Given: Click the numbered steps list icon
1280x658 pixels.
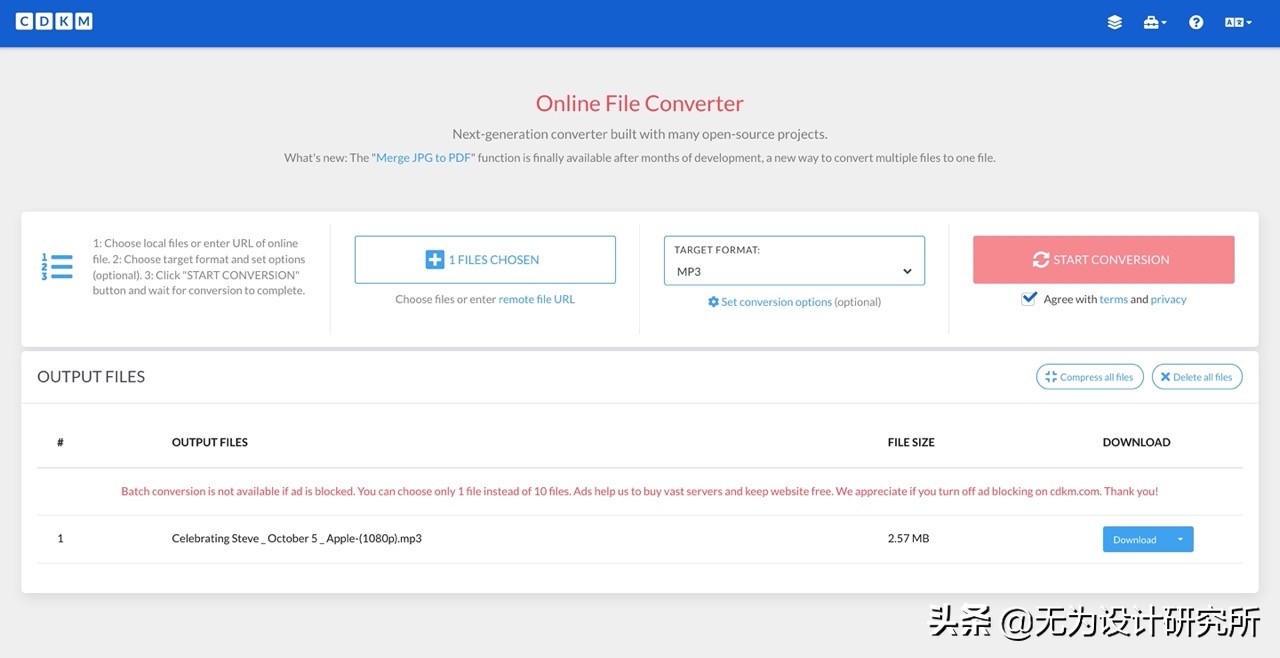Looking at the screenshot, I should tap(57, 267).
